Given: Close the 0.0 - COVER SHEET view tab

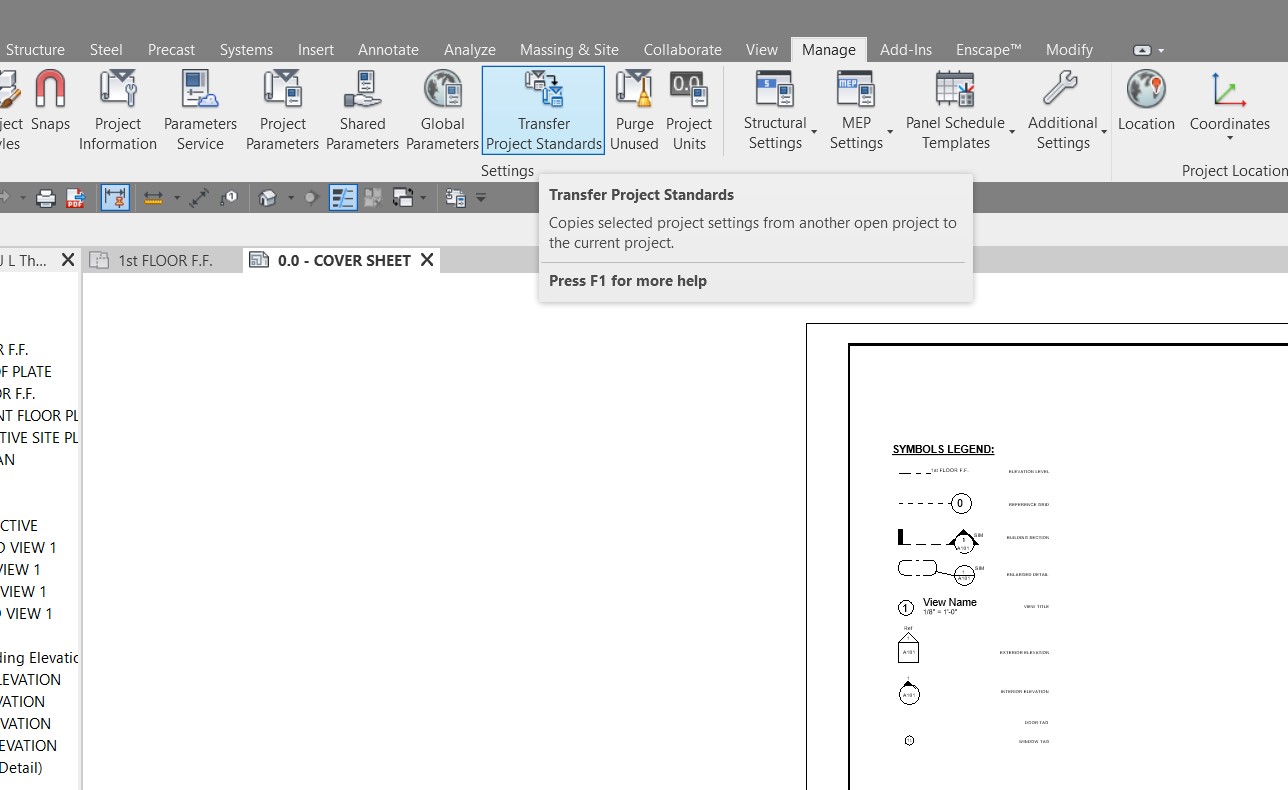Looking at the screenshot, I should (x=426, y=260).
